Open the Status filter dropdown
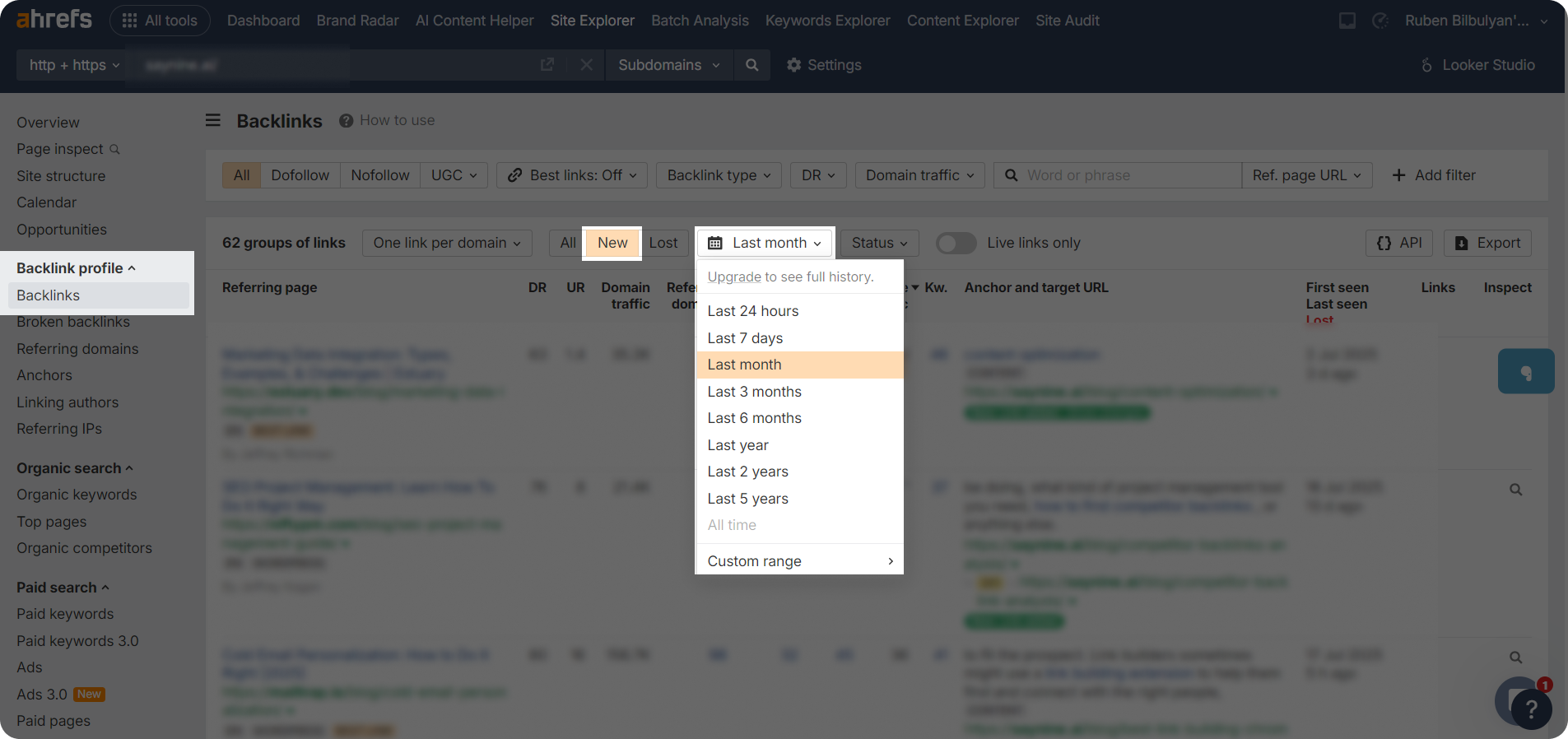Viewport: 1568px width, 739px height. point(879,243)
